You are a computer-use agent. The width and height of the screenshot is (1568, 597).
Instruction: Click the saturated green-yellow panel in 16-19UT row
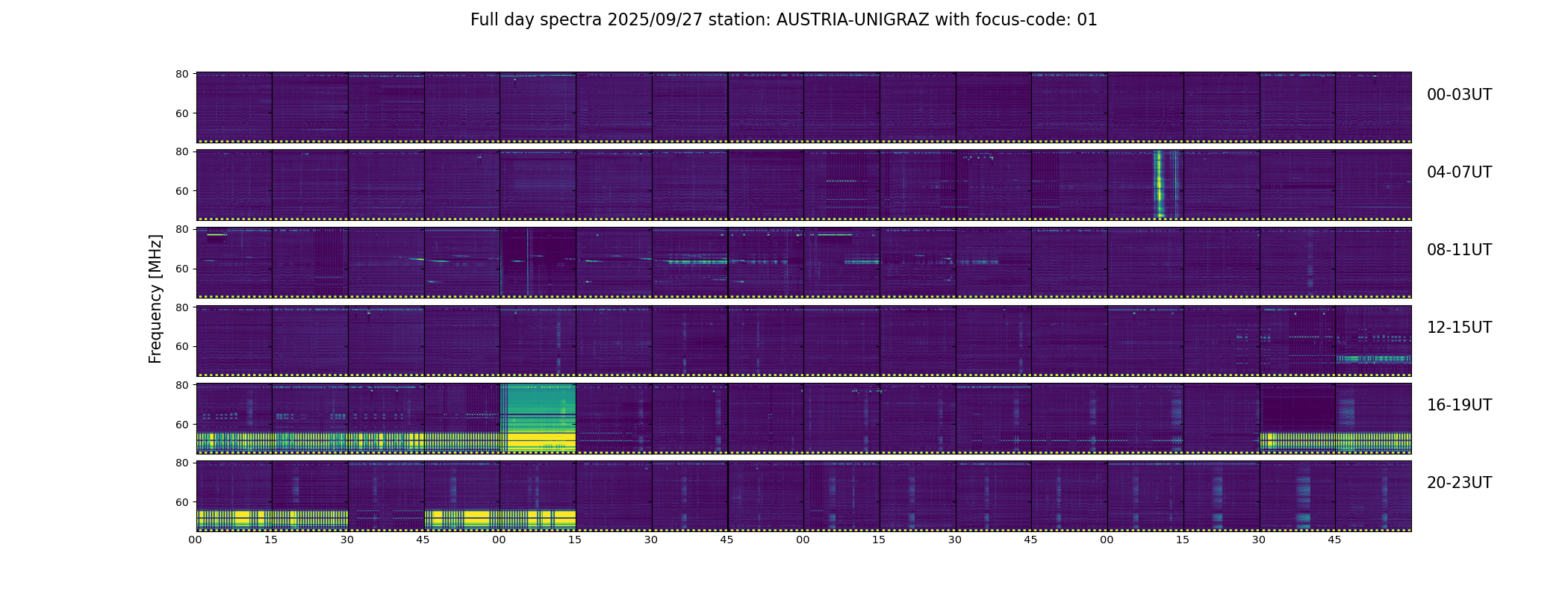point(538,418)
